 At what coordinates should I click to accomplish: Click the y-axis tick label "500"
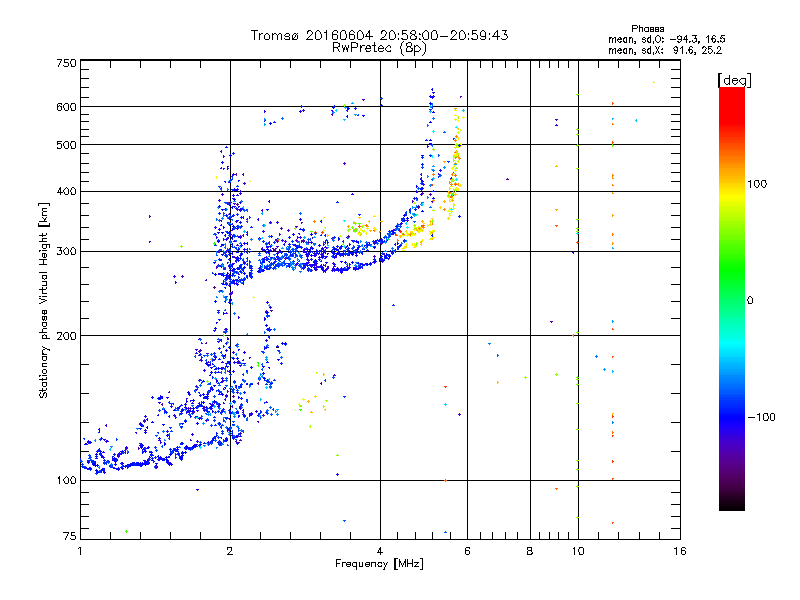[x=66, y=145]
